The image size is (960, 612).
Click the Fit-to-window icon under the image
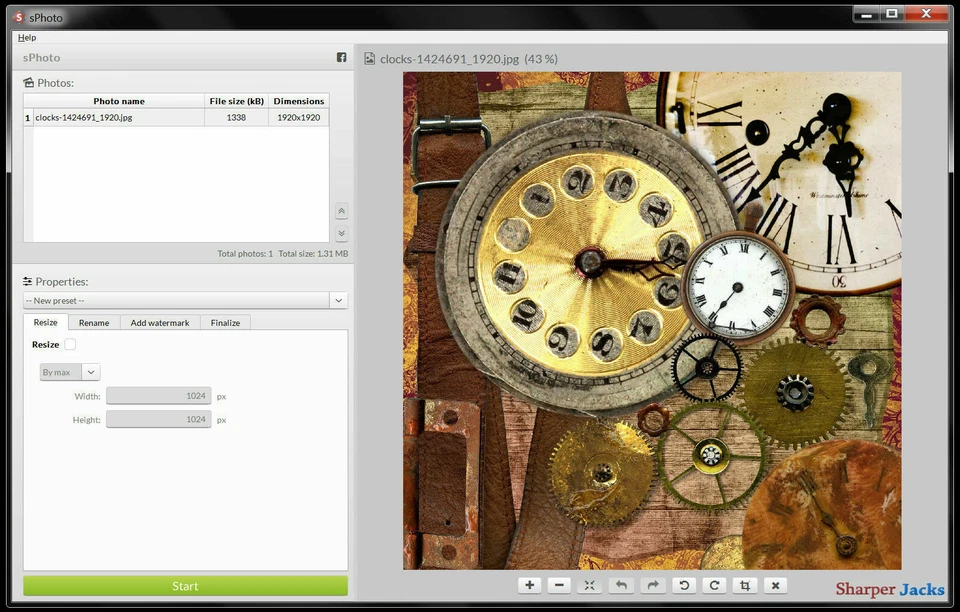[x=589, y=585]
